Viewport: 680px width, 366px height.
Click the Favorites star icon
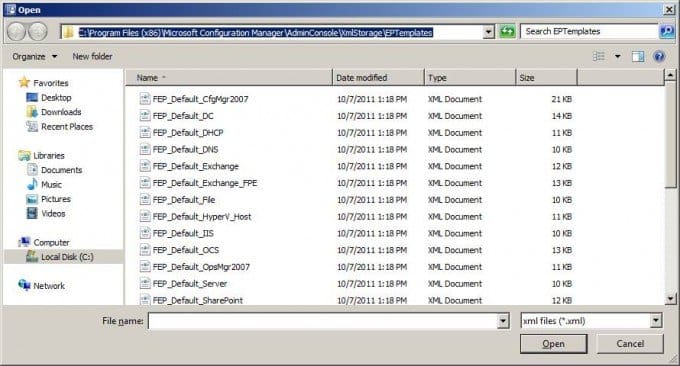pos(24,82)
